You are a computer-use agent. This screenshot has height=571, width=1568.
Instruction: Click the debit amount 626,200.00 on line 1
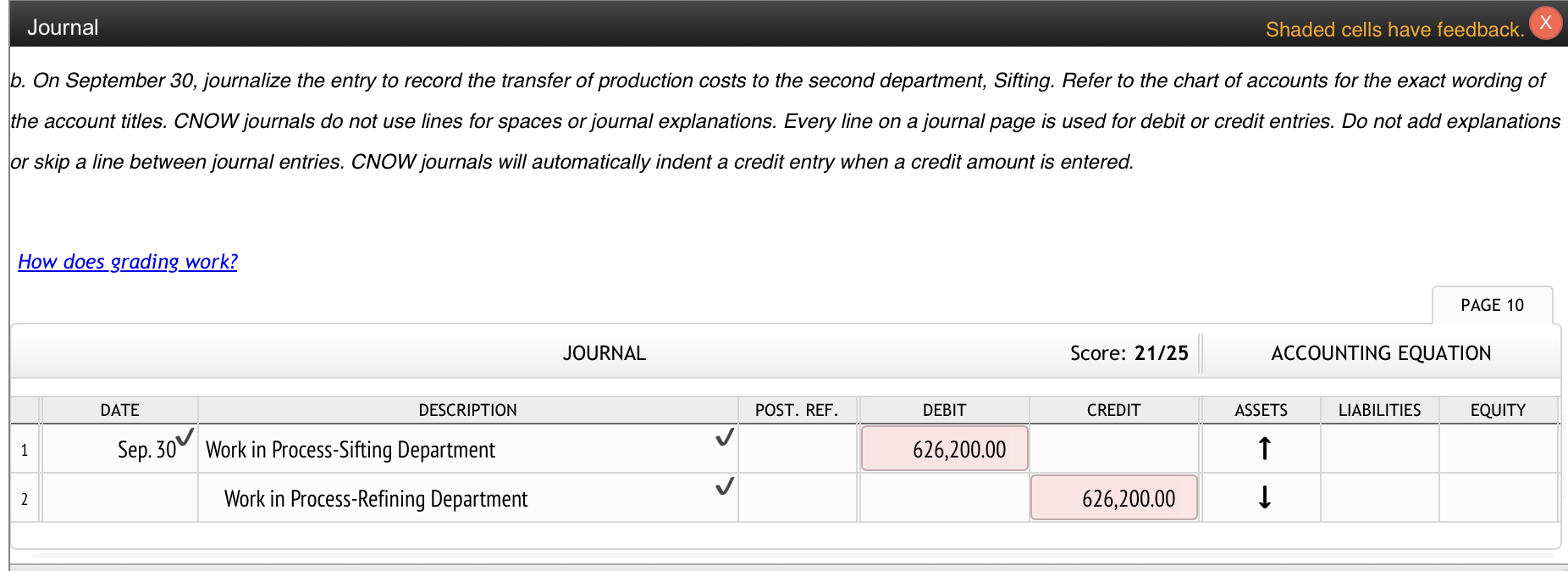pos(945,449)
